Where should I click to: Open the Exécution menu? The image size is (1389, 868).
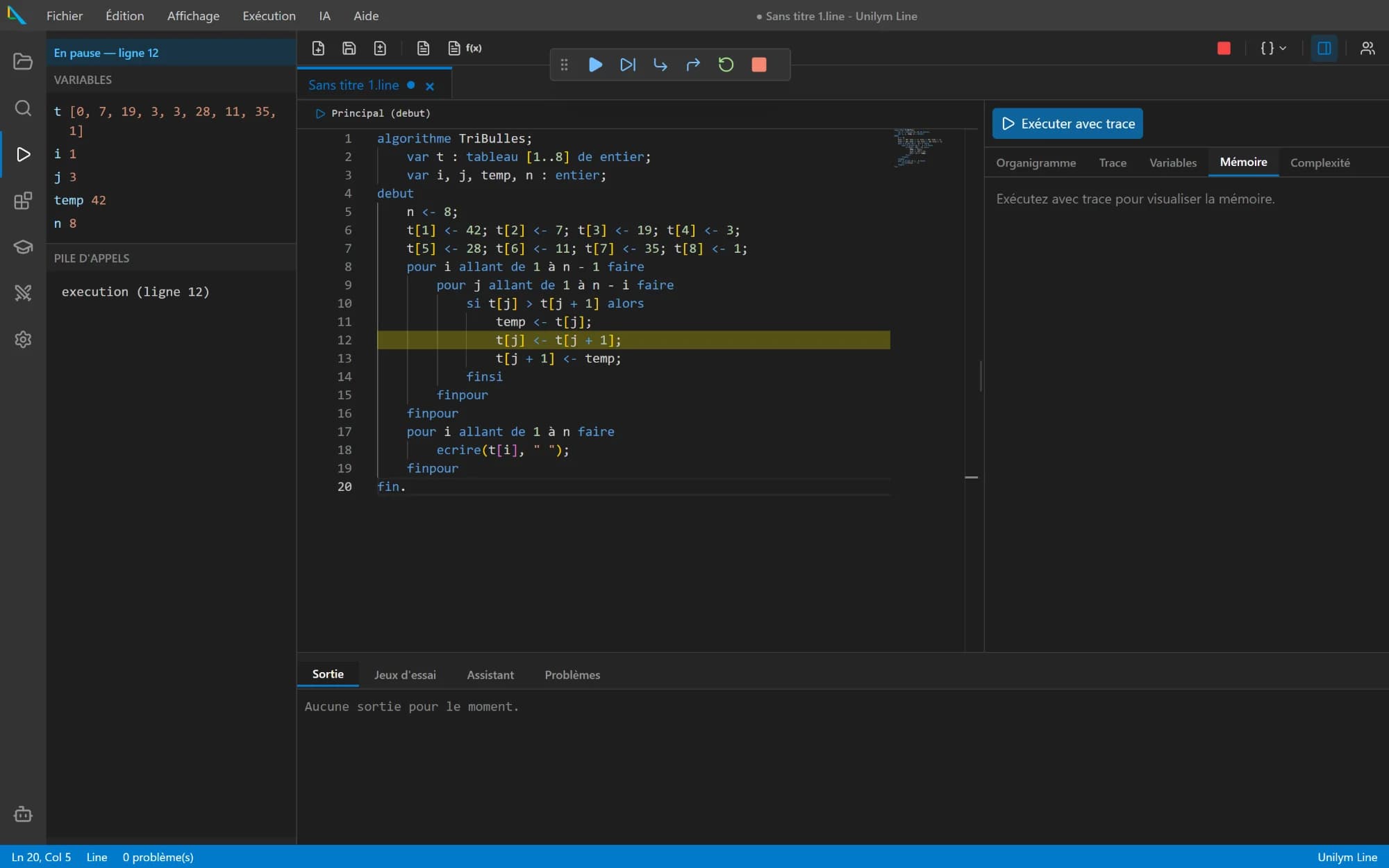[x=269, y=15]
